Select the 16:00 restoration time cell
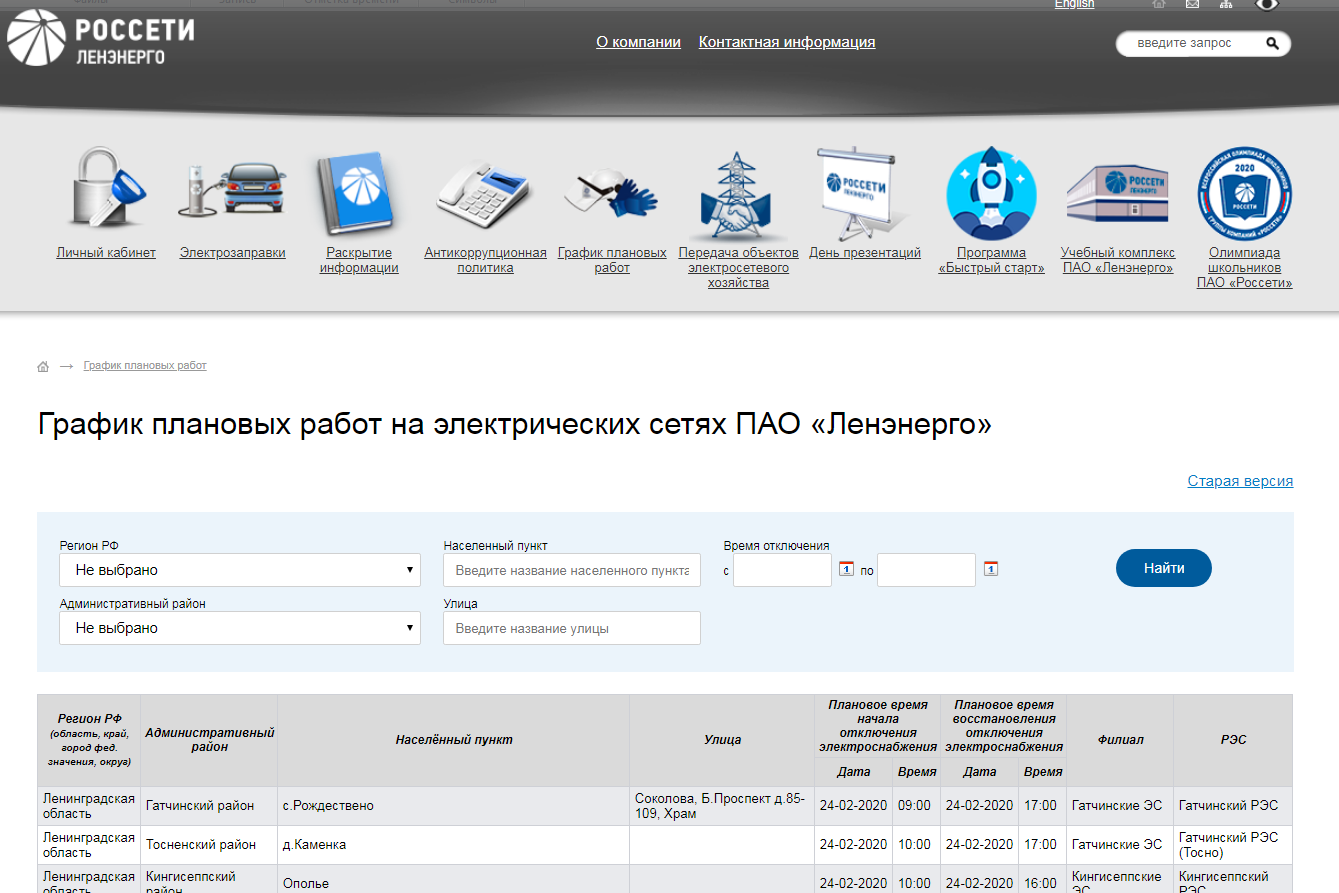 coord(1043,880)
